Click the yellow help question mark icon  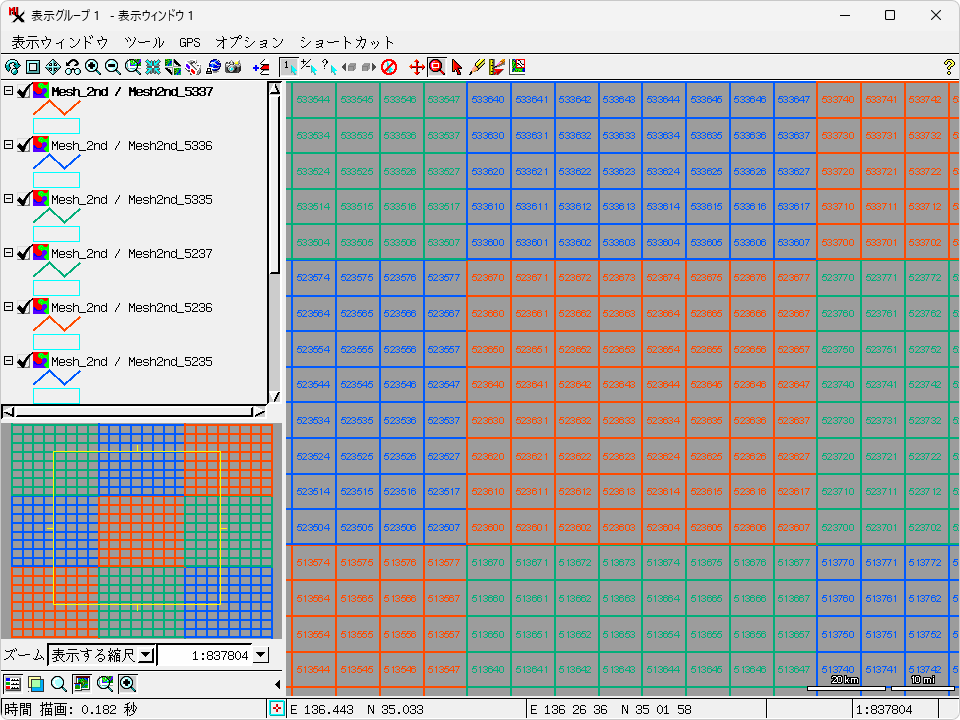coord(948,67)
